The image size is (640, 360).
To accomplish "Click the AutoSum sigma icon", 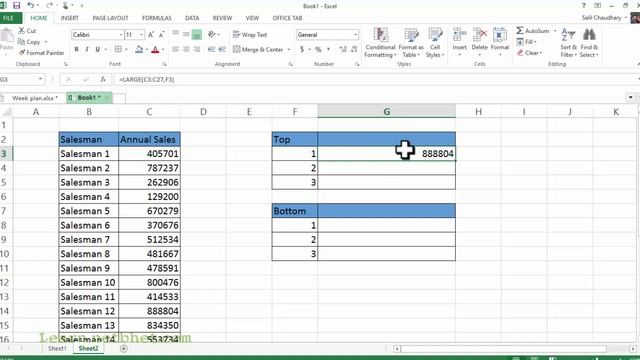I will tap(520, 31).
